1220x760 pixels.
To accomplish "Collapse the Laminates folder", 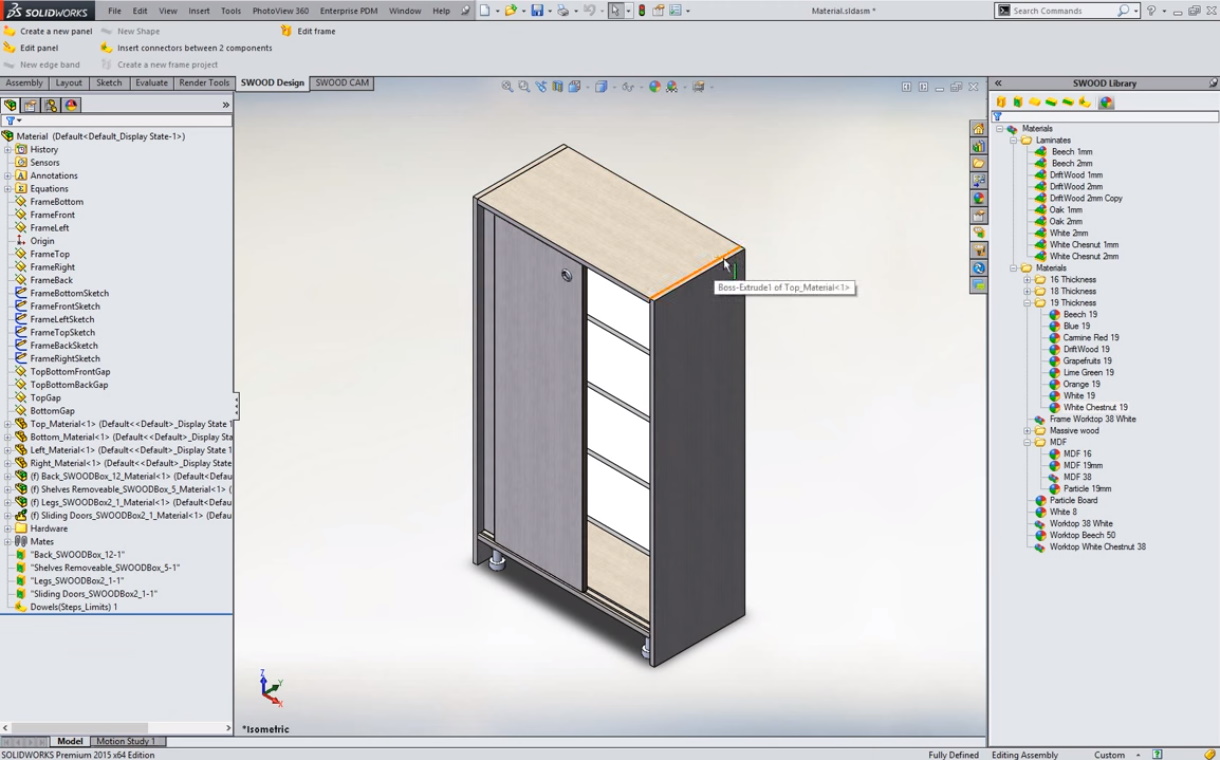I will click(x=1013, y=140).
